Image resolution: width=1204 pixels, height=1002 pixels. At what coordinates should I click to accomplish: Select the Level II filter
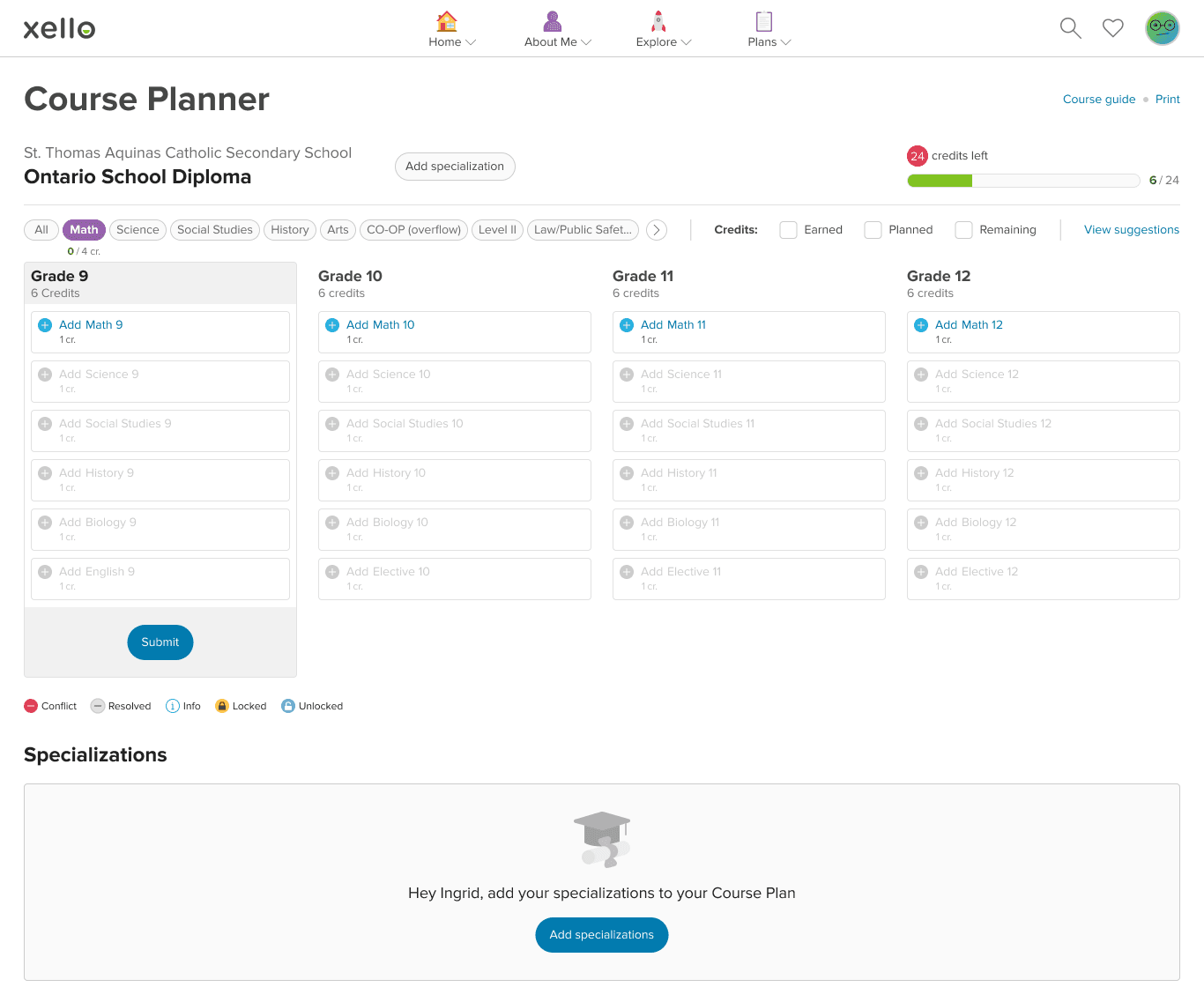point(497,230)
